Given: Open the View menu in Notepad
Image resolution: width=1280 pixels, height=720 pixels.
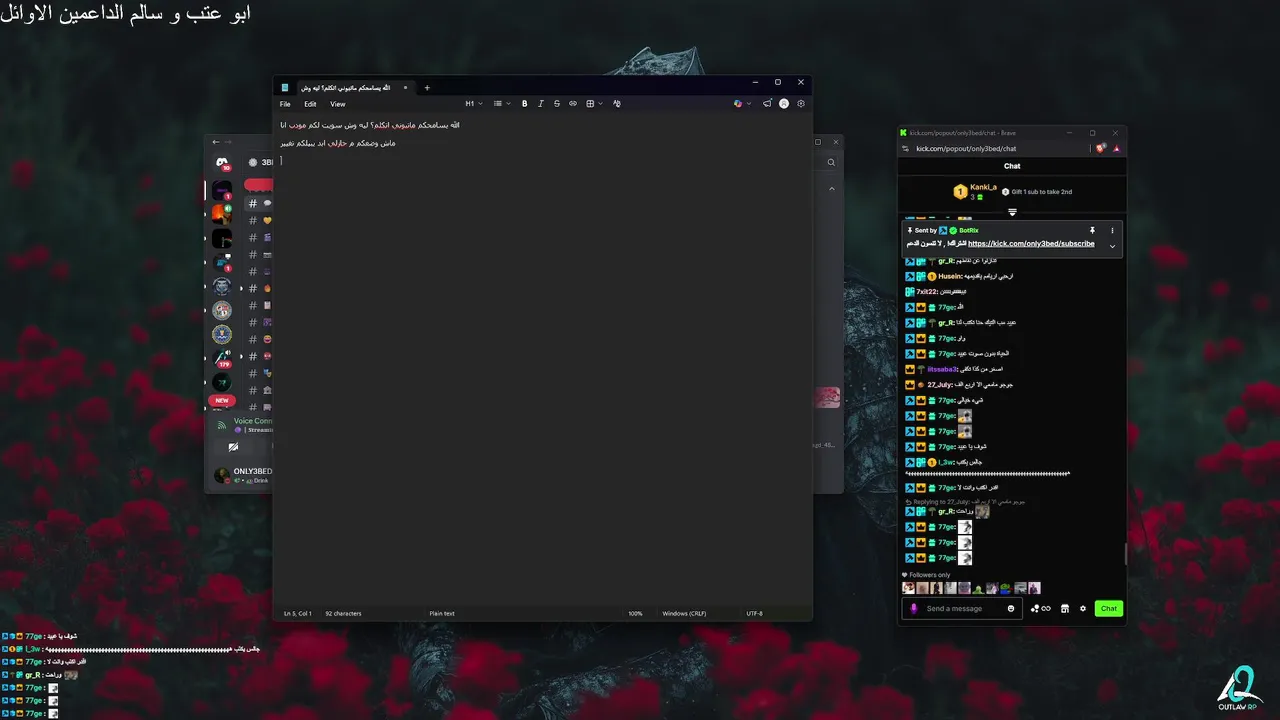Looking at the screenshot, I should click(x=338, y=104).
